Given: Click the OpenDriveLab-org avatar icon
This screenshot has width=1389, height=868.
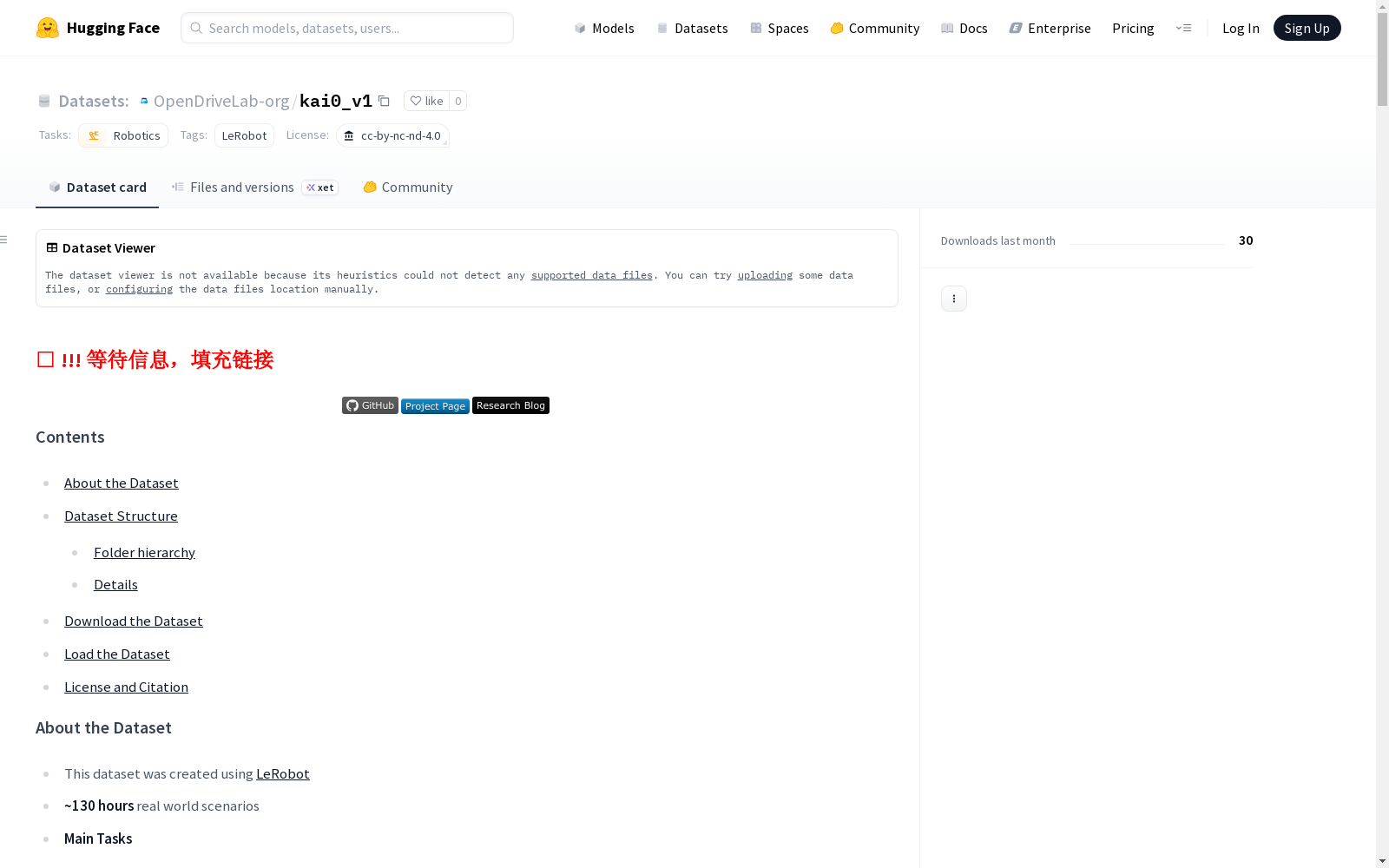Looking at the screenshot, I should tap(144, 101).
